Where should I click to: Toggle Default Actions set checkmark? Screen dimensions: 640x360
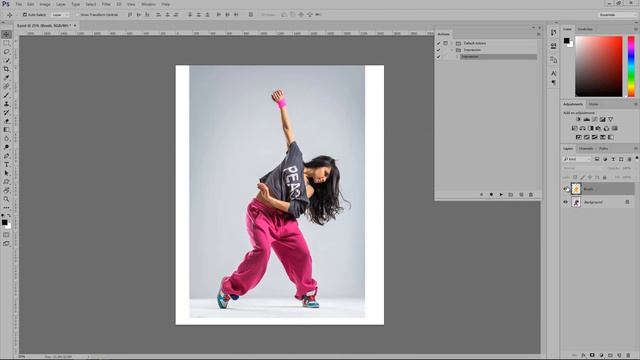tap(438, 43)
